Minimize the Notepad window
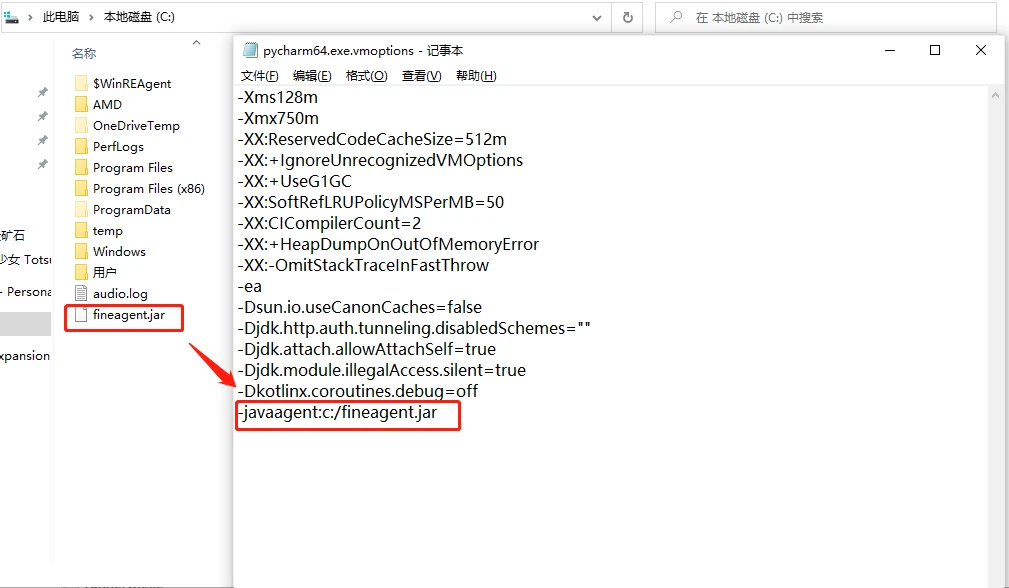This screenshot has width=1009, height=588. 890,50
